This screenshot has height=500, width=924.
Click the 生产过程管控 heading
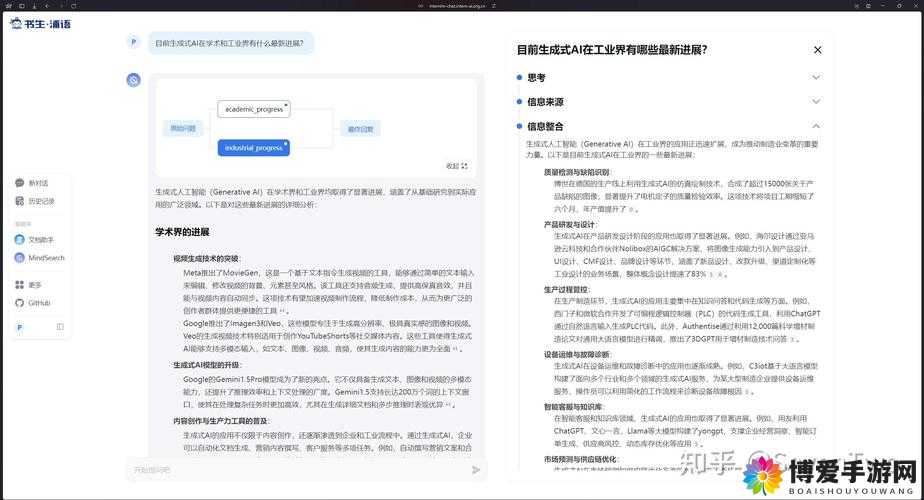pyautogui.click(x=566, y=290)
